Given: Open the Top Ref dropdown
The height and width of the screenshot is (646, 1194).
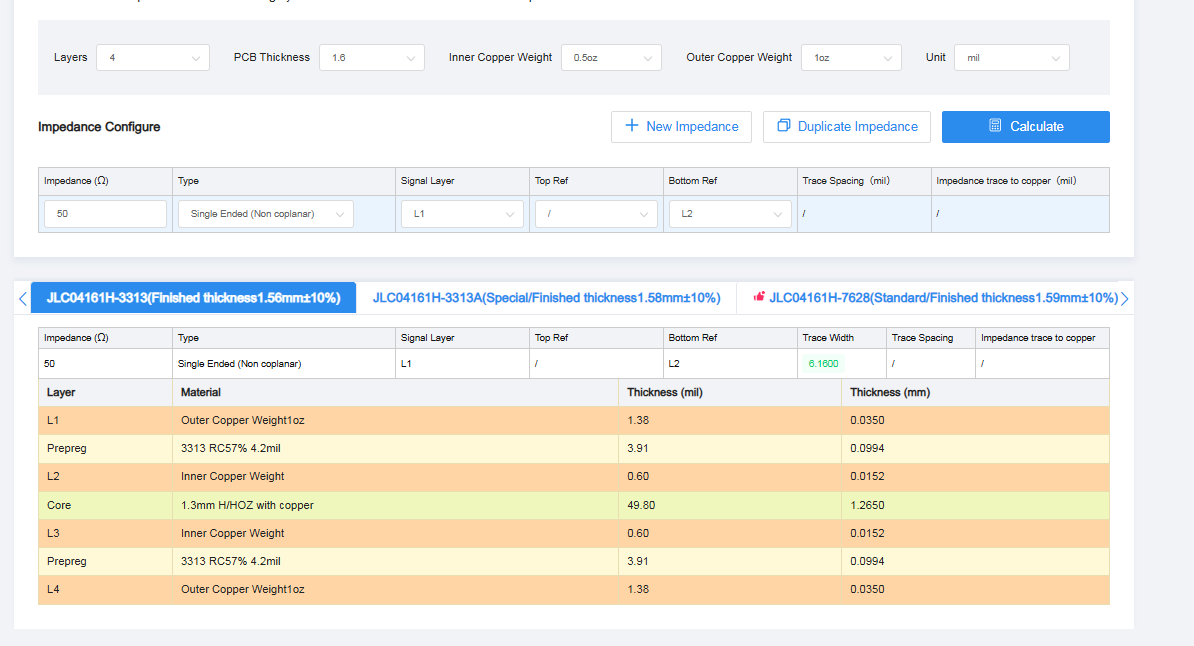Looking at the screenshot, I should pyautogui.click(x=596, y=214).
